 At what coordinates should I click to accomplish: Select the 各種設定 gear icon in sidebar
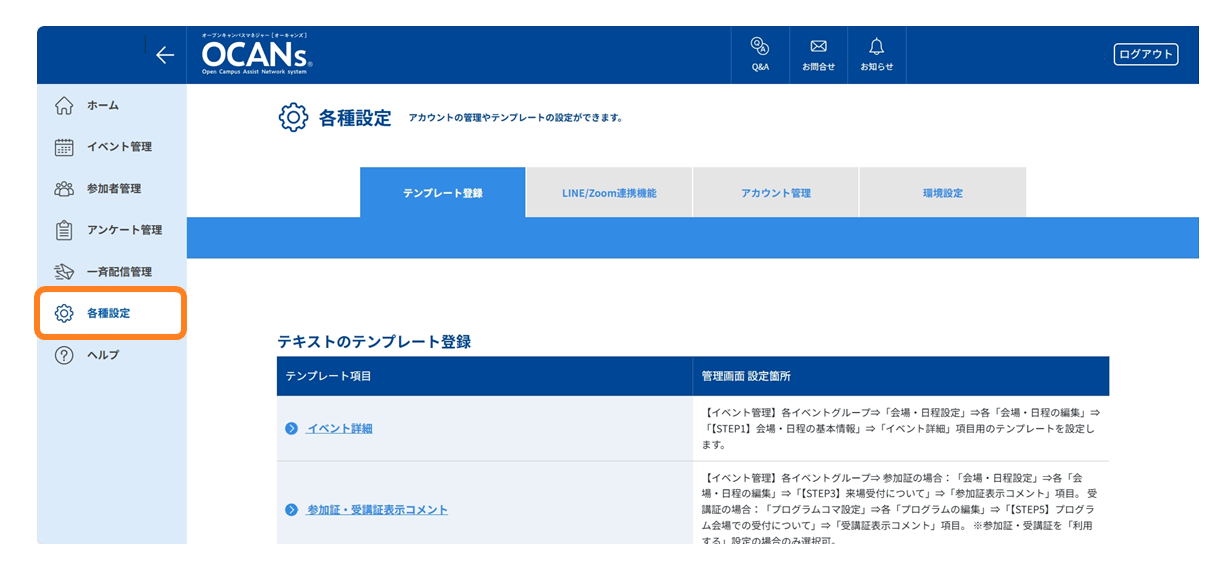pyautogui.click(x=64, y=313)
